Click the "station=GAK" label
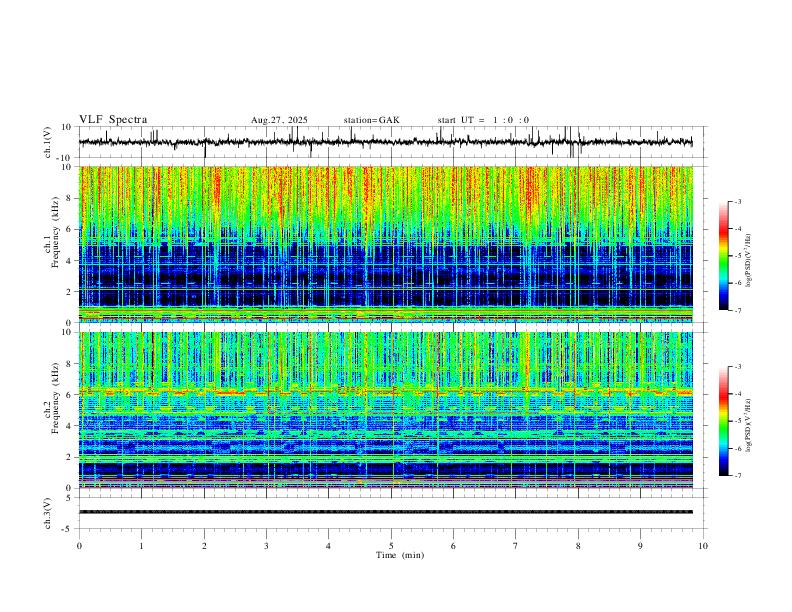The image size is (792, 612). tap(372, 120)
